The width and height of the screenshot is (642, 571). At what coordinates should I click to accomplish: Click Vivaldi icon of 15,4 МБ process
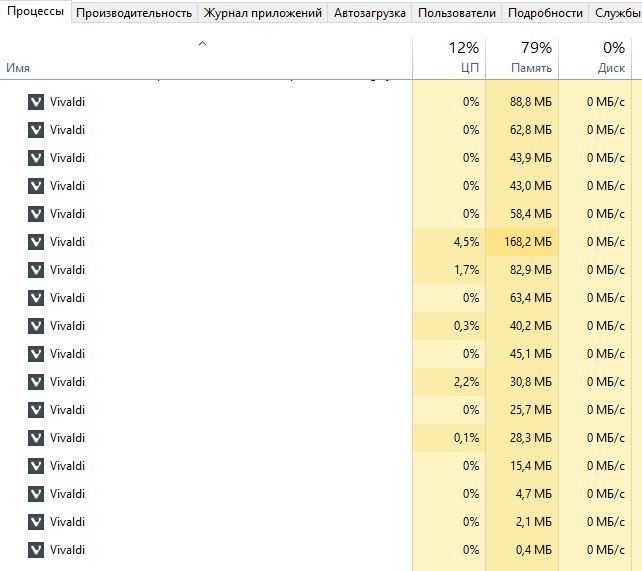click(x=36, y=466)
